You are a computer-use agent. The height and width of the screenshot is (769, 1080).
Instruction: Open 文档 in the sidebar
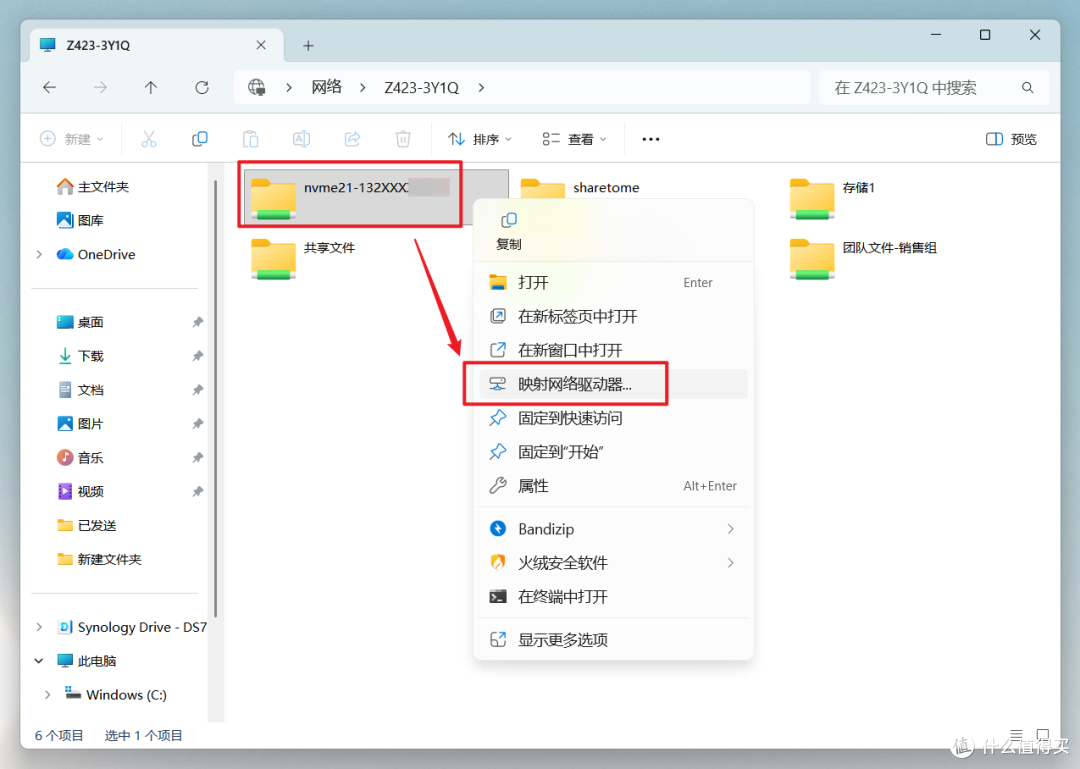tap(80, 390)
